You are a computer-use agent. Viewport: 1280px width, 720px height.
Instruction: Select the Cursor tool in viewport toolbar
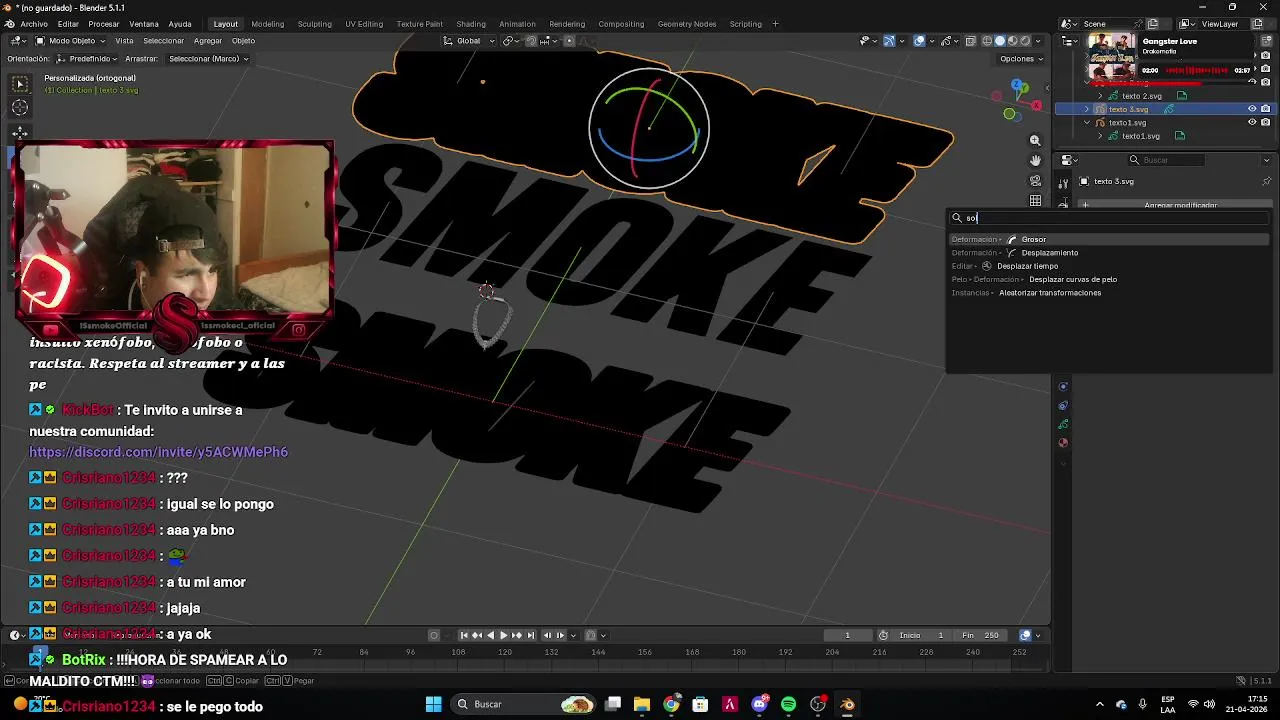20,107
